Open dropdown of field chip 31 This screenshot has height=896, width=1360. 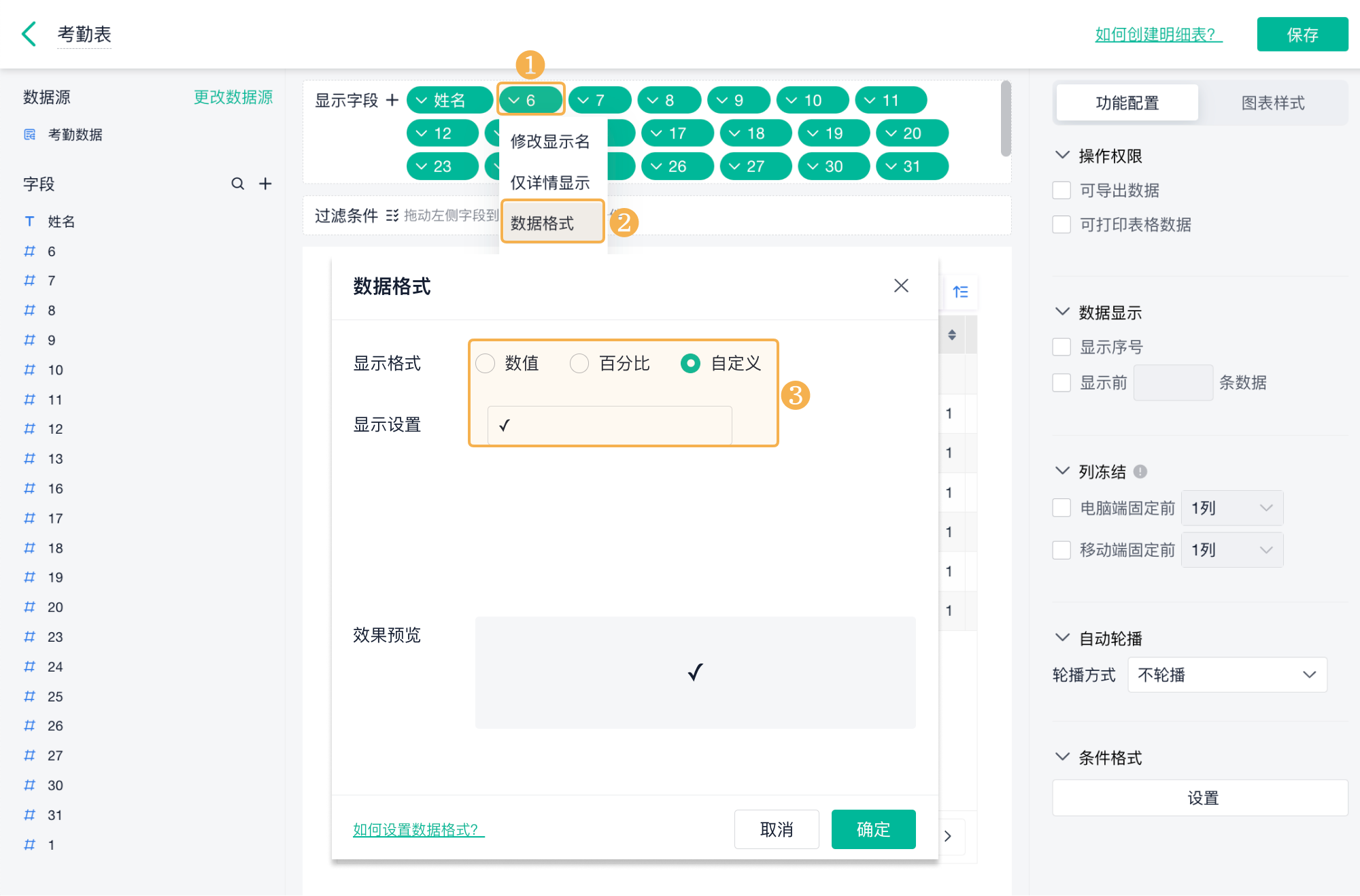[x=891, y=167]
